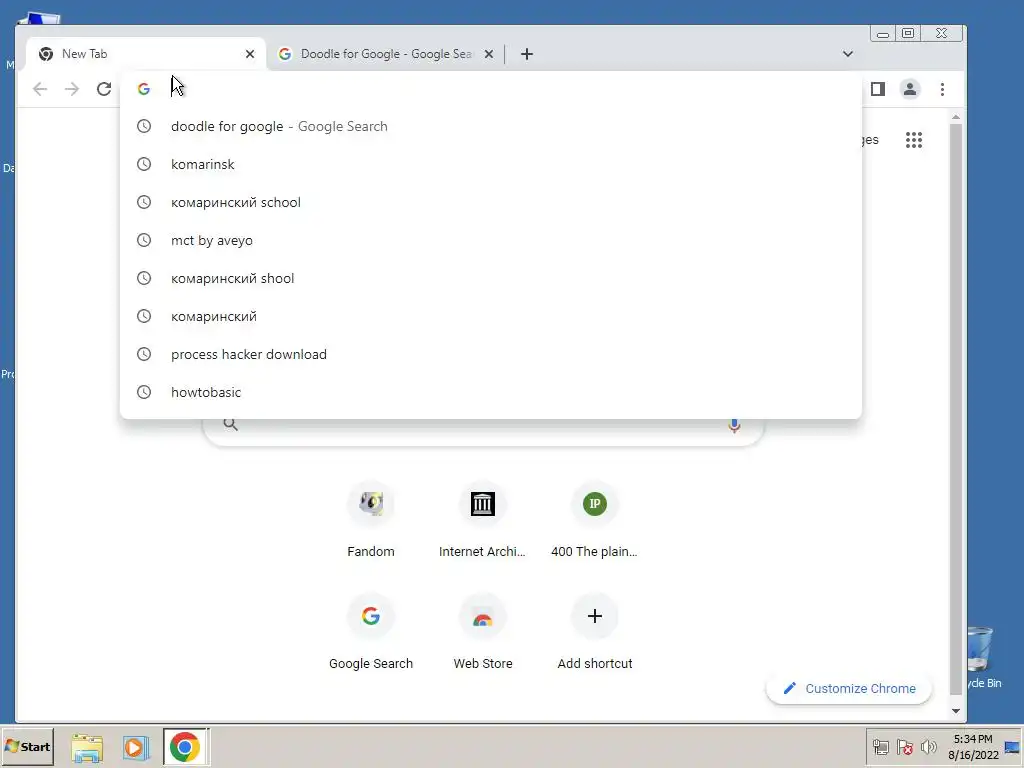
Task: Click the volume speaker tray icon
Action: coord(928,746)
